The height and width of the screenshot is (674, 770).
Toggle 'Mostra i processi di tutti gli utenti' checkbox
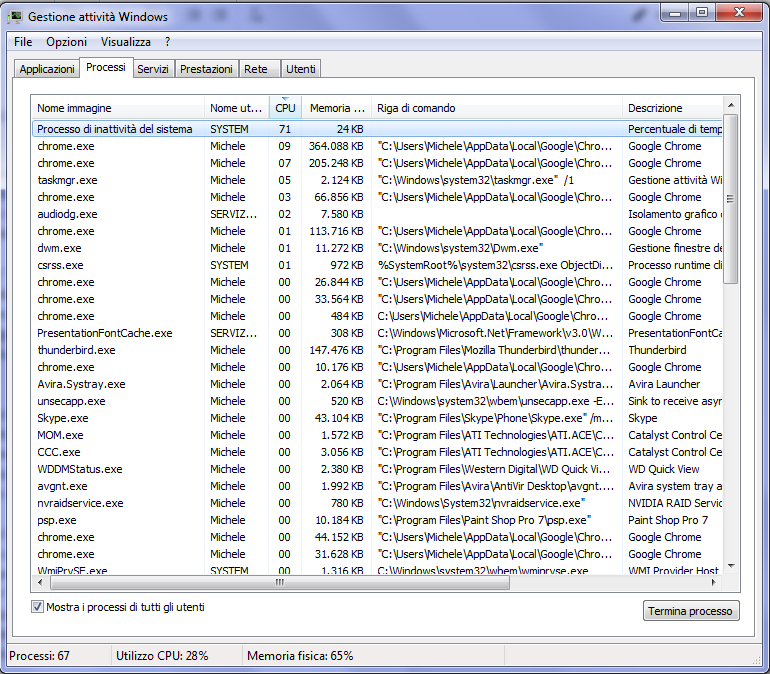(x=37, y=607)
